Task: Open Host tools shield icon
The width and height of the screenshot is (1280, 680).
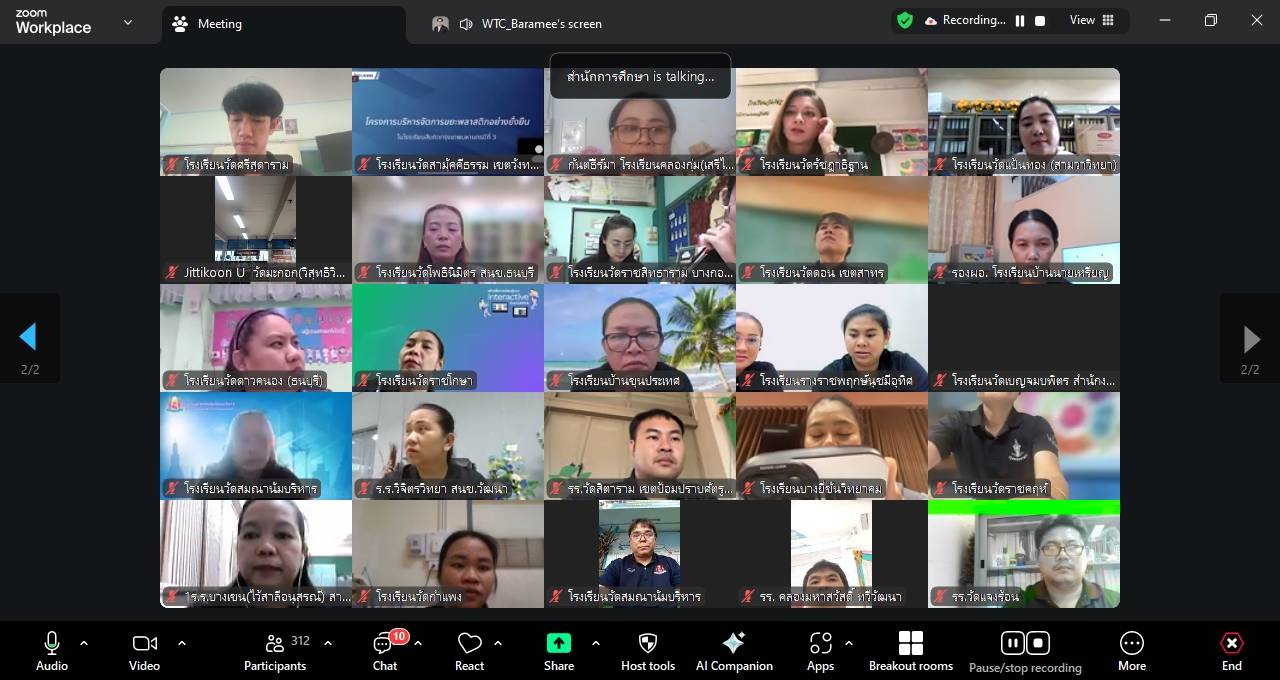Action: [648, 651]
